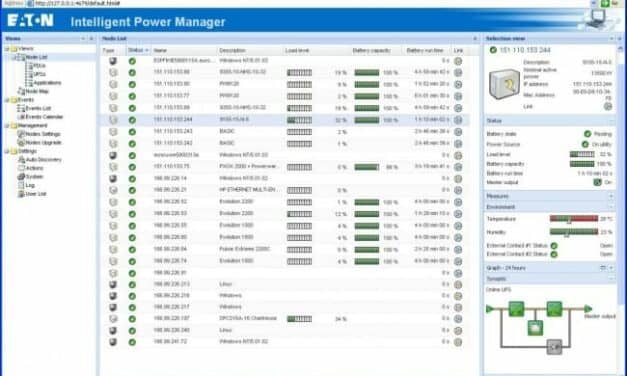This screenshot has height=376, width=627.
Task: Collapse the Synoptic section
Action: tap(611, 278)
